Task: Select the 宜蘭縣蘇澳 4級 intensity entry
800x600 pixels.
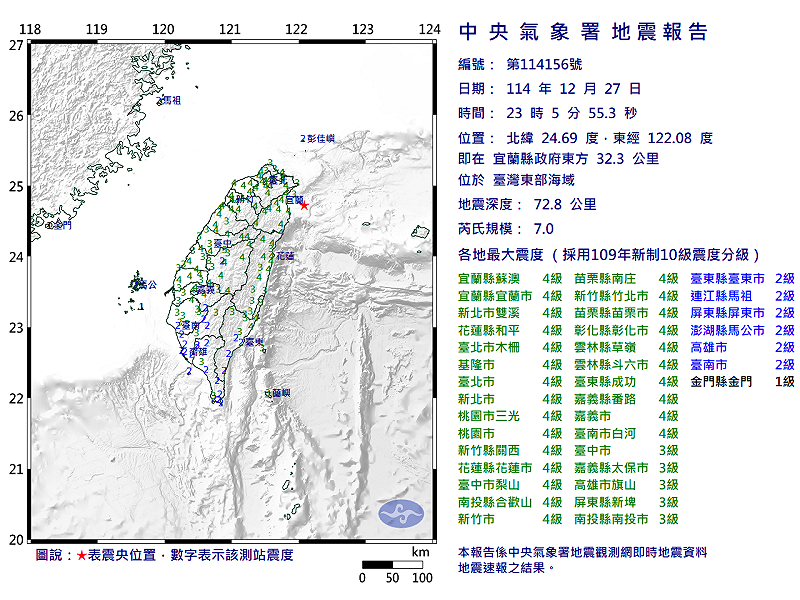Action: point(509,279)
